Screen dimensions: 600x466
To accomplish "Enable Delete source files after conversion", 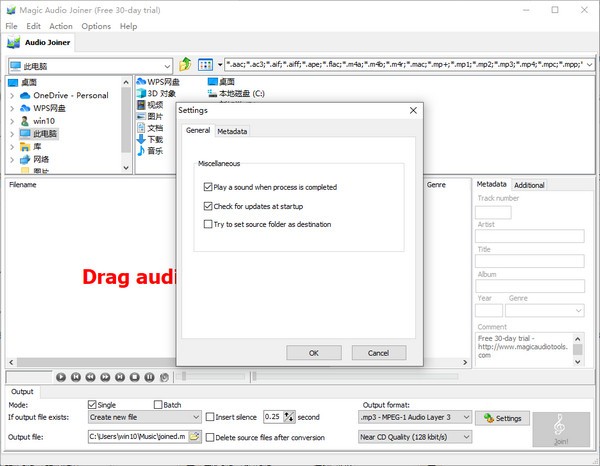I will [210, 437].
